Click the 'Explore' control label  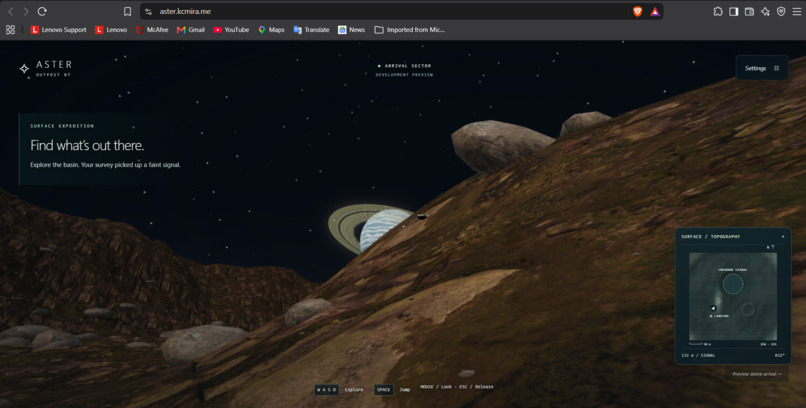[x=354, y=390]
